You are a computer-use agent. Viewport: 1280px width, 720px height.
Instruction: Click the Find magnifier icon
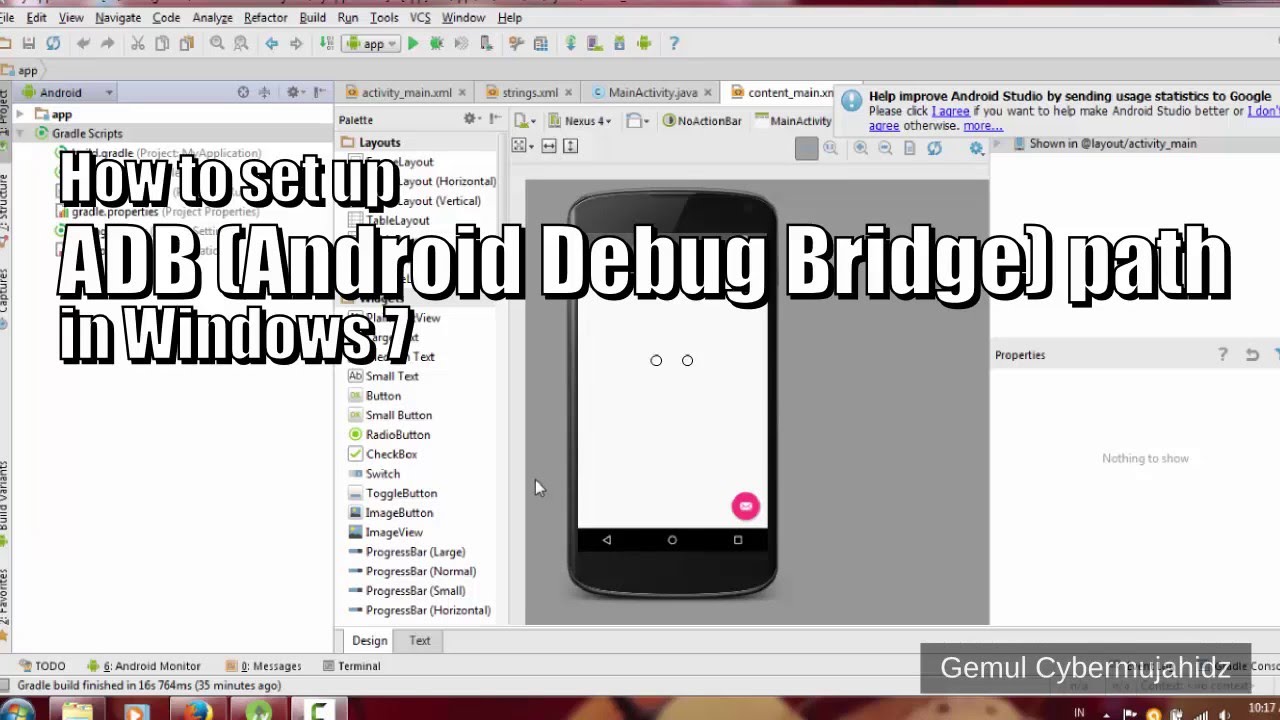(x=217, y=43)
